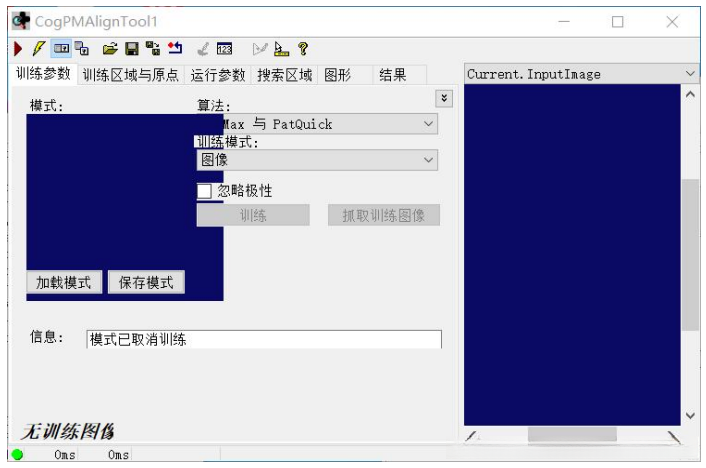
Task: Click the double-chevron expander above the 算法 box
Action: pyautogui.click(x=444, y=98)
